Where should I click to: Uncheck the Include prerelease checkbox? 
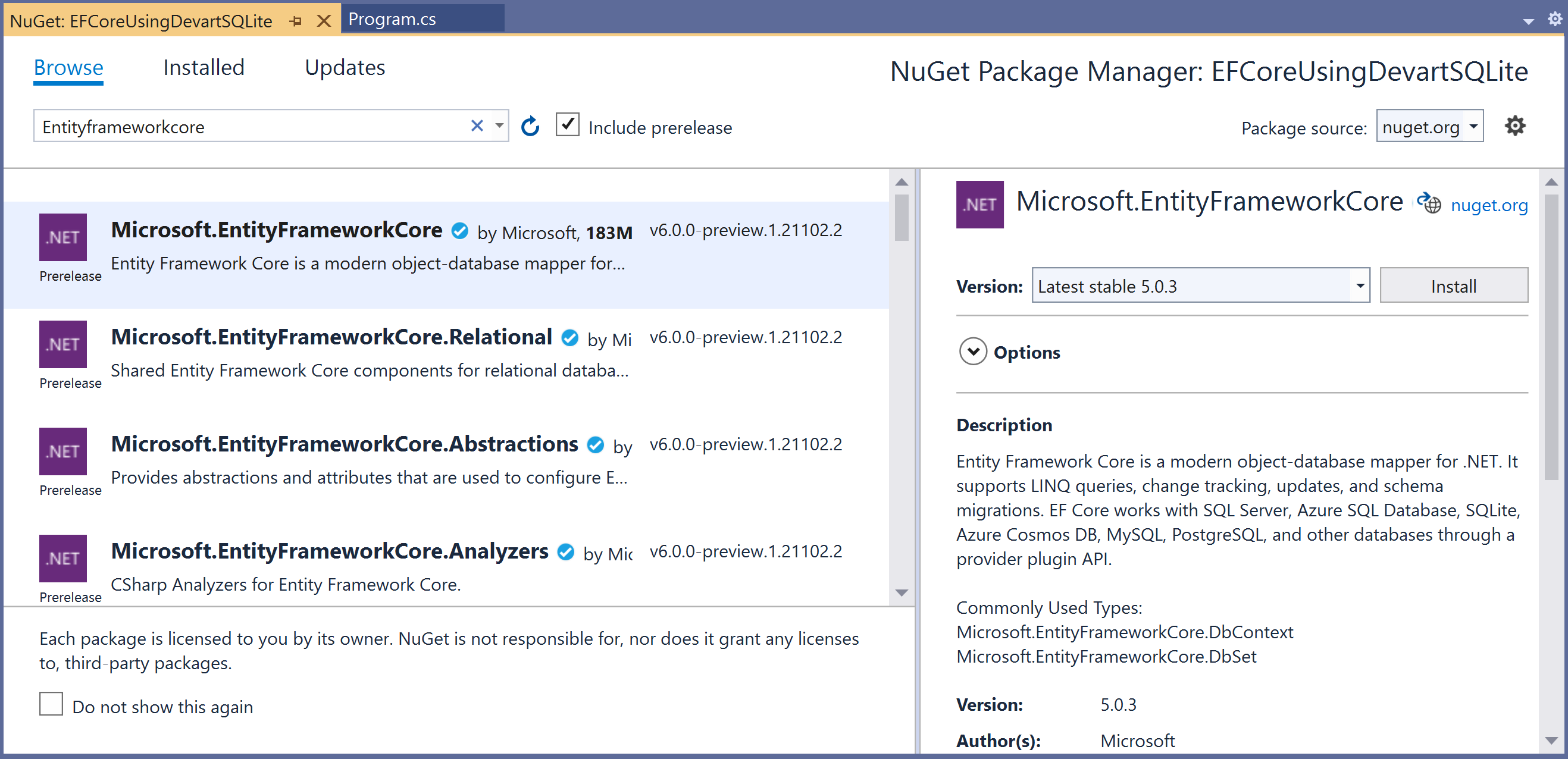(x=567, y=125)
